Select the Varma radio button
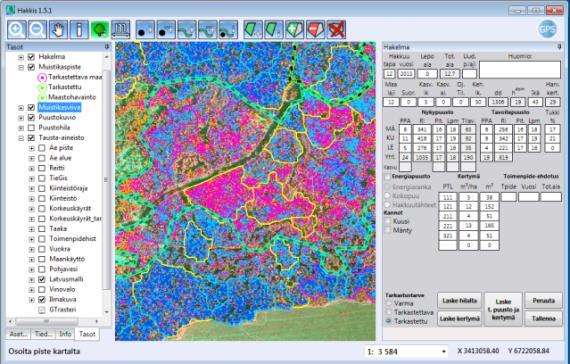 389,303
